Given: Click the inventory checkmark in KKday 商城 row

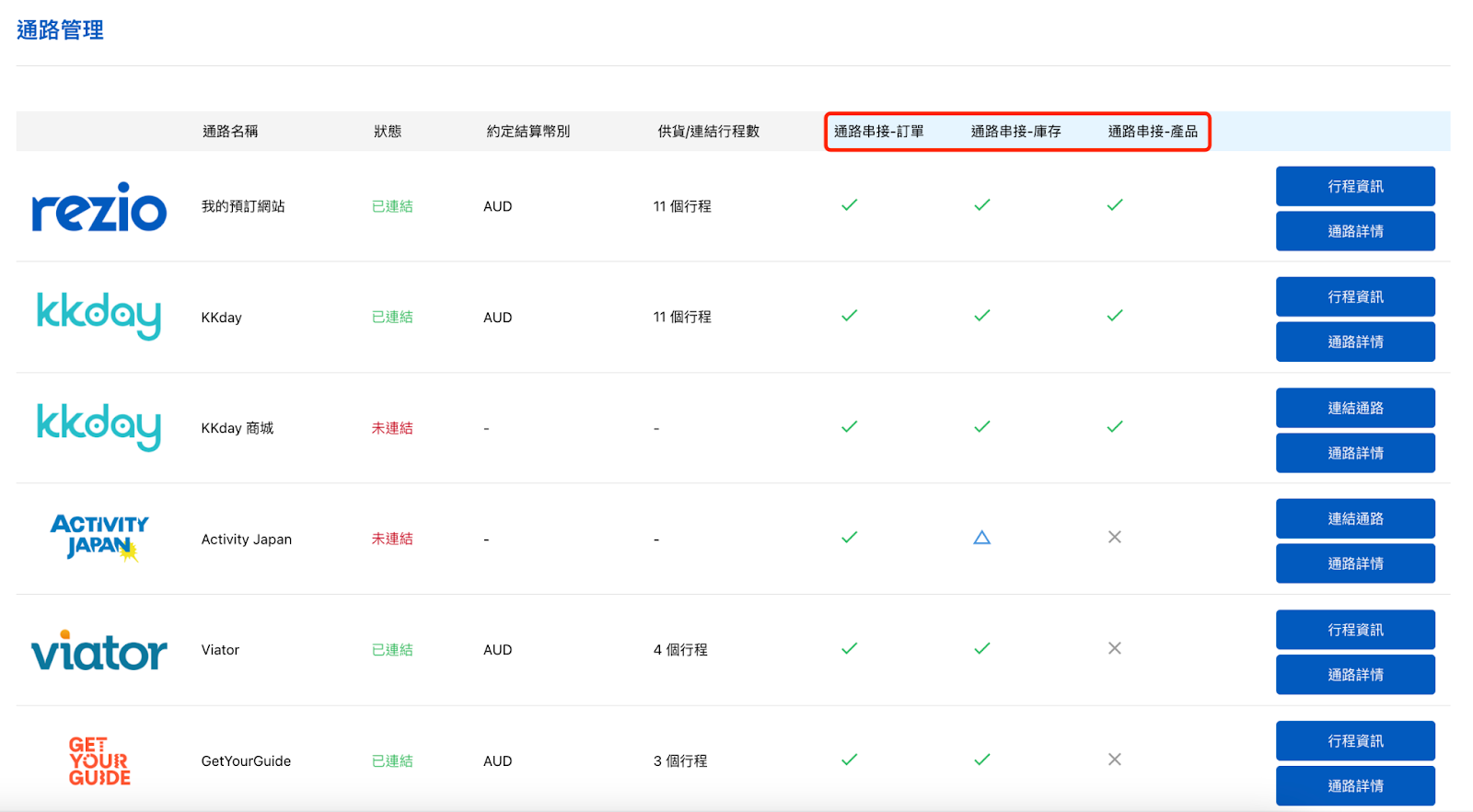Looking at the screenshot, I should (x=982, y=427).
